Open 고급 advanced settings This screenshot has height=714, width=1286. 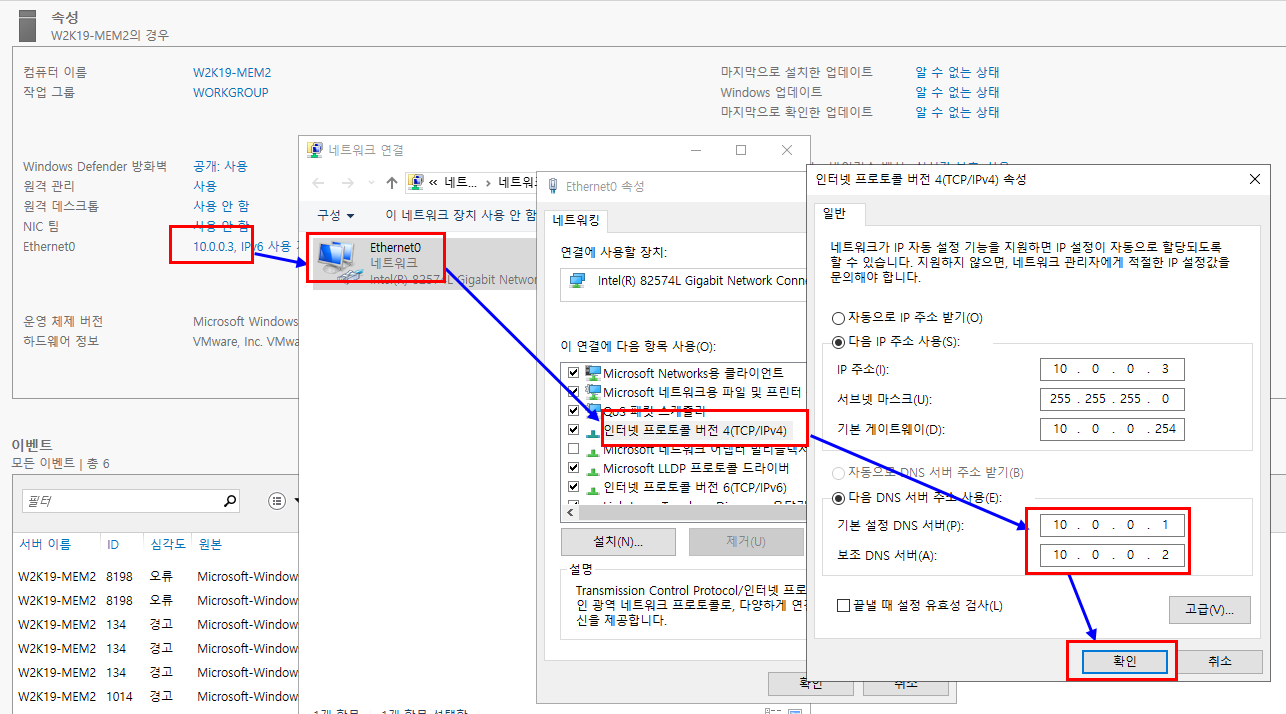coord(1209,609)
